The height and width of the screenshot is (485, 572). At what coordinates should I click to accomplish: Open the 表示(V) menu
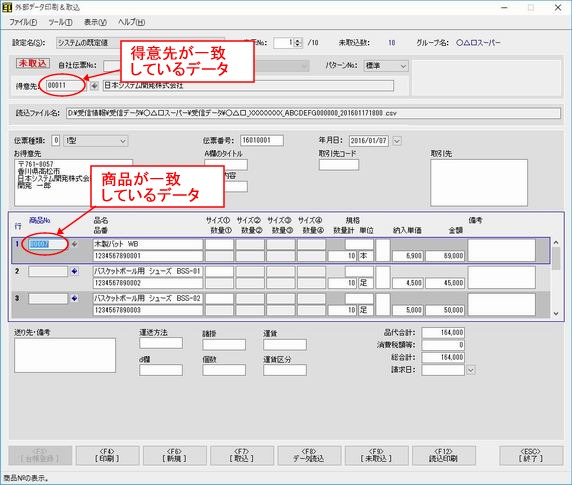(x=95, y=22)
